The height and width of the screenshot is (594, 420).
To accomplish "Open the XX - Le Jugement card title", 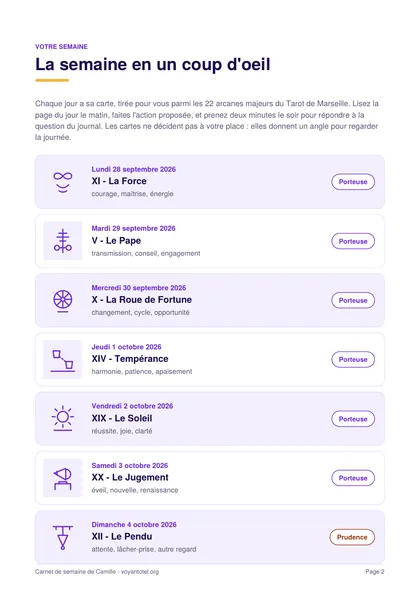I will (130, 477).
